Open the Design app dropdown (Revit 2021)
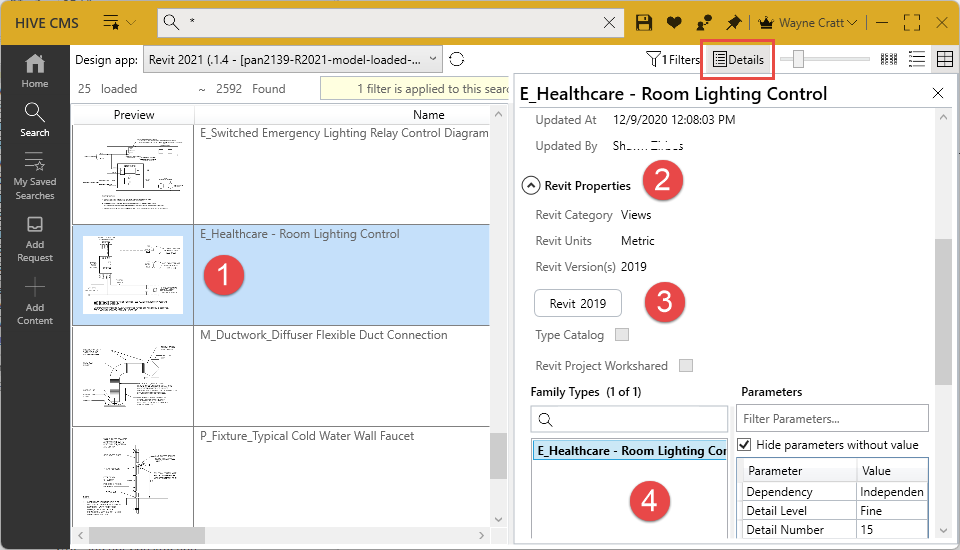Image resolution: width=960 pixels, height=550 pixels. pos(293,59)
